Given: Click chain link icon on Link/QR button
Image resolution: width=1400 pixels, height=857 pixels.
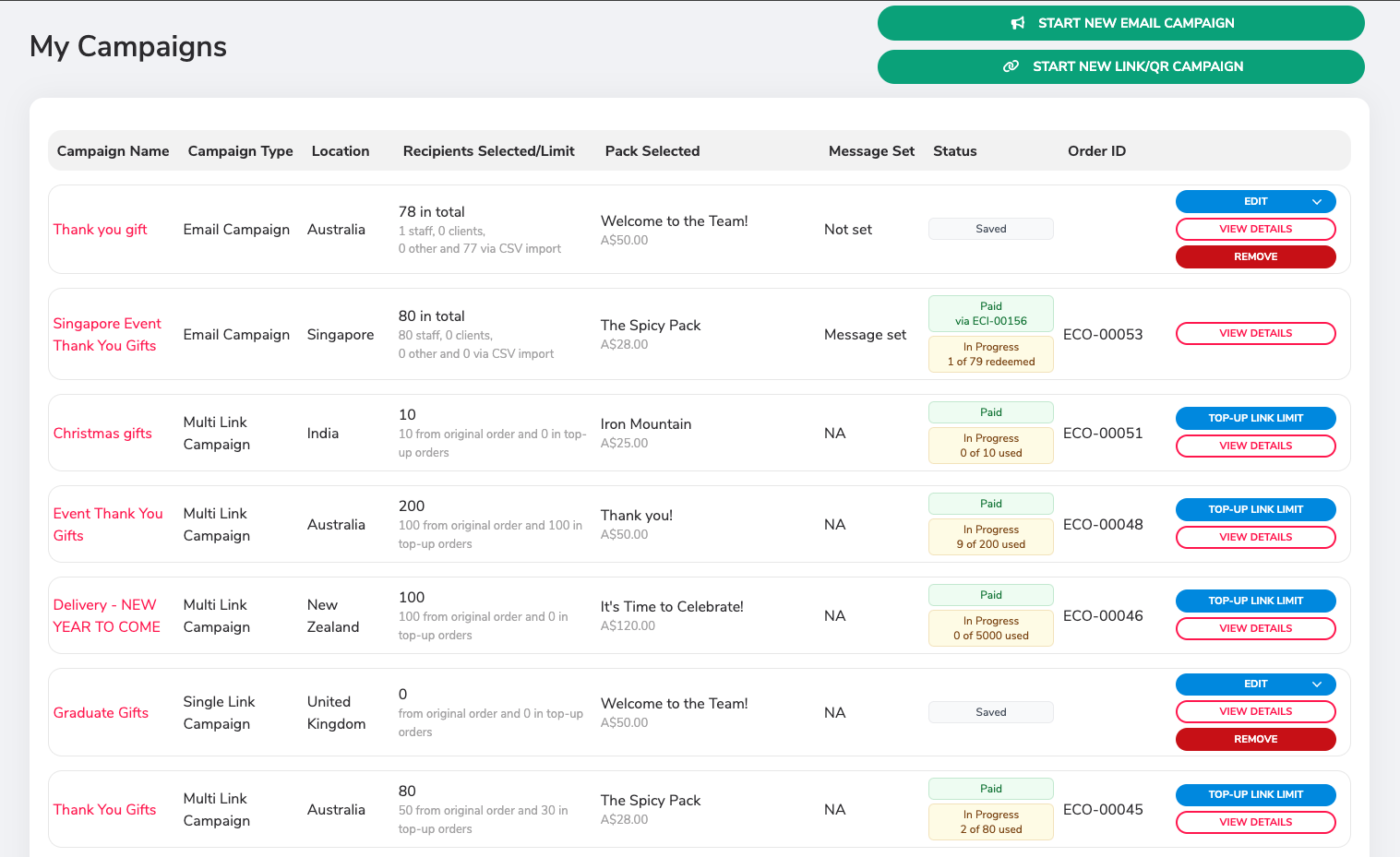Looking at the screenshot, I should [x=1011, y=66].
